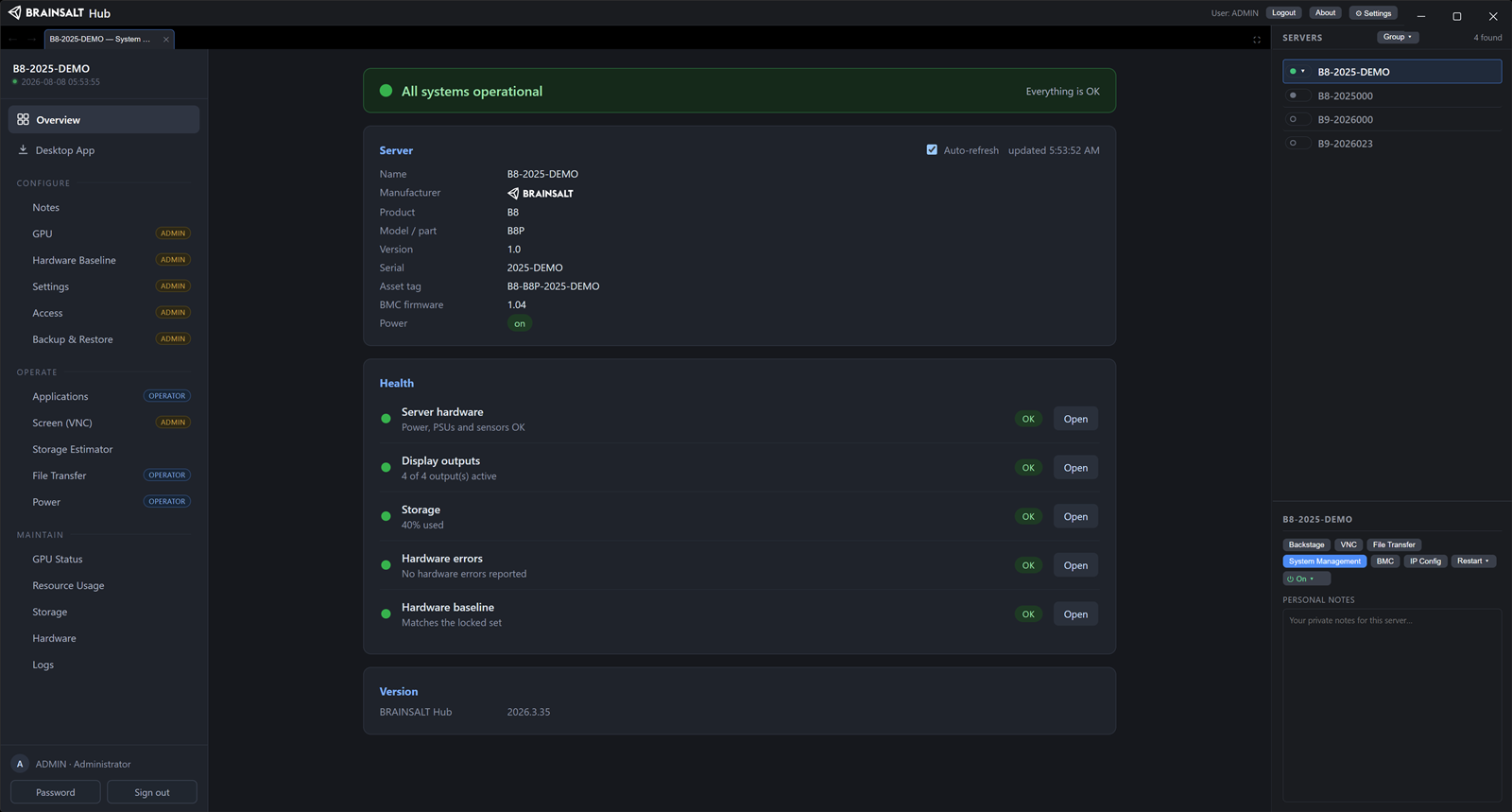Open Server hardware health details
The height and width of the screenshot is (812, 1512).
(1075, 419)
